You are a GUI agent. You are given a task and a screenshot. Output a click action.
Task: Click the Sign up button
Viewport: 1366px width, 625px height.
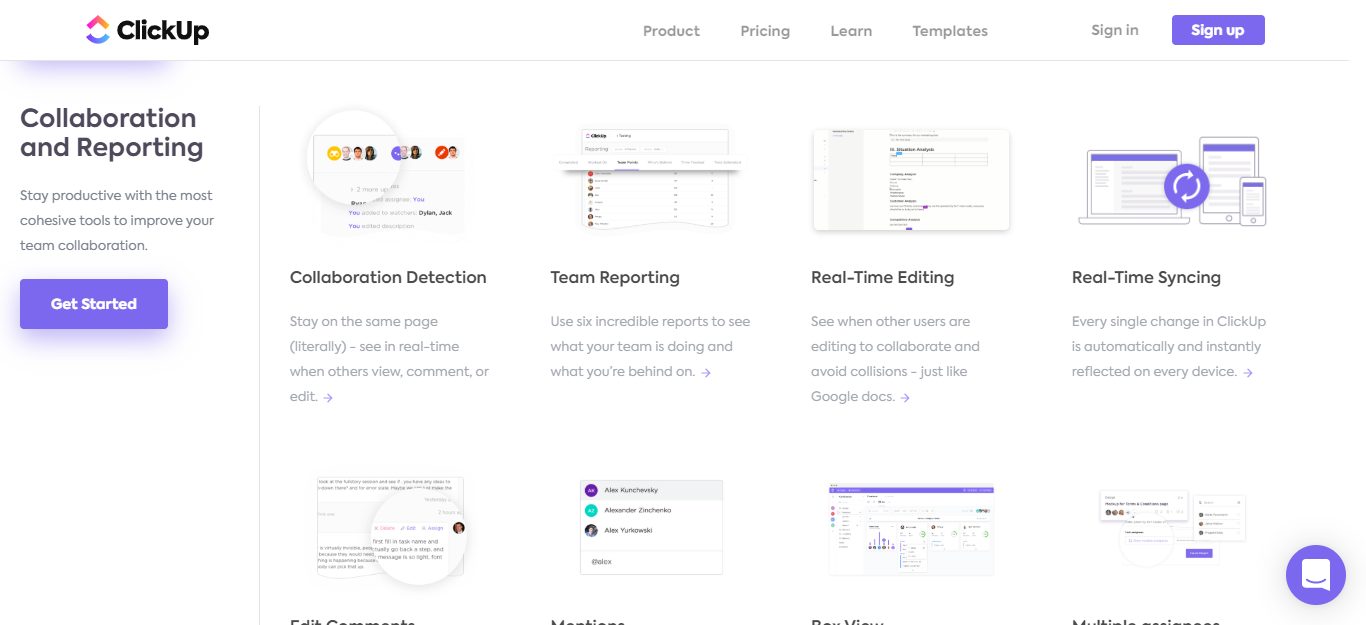(1218, 30)
